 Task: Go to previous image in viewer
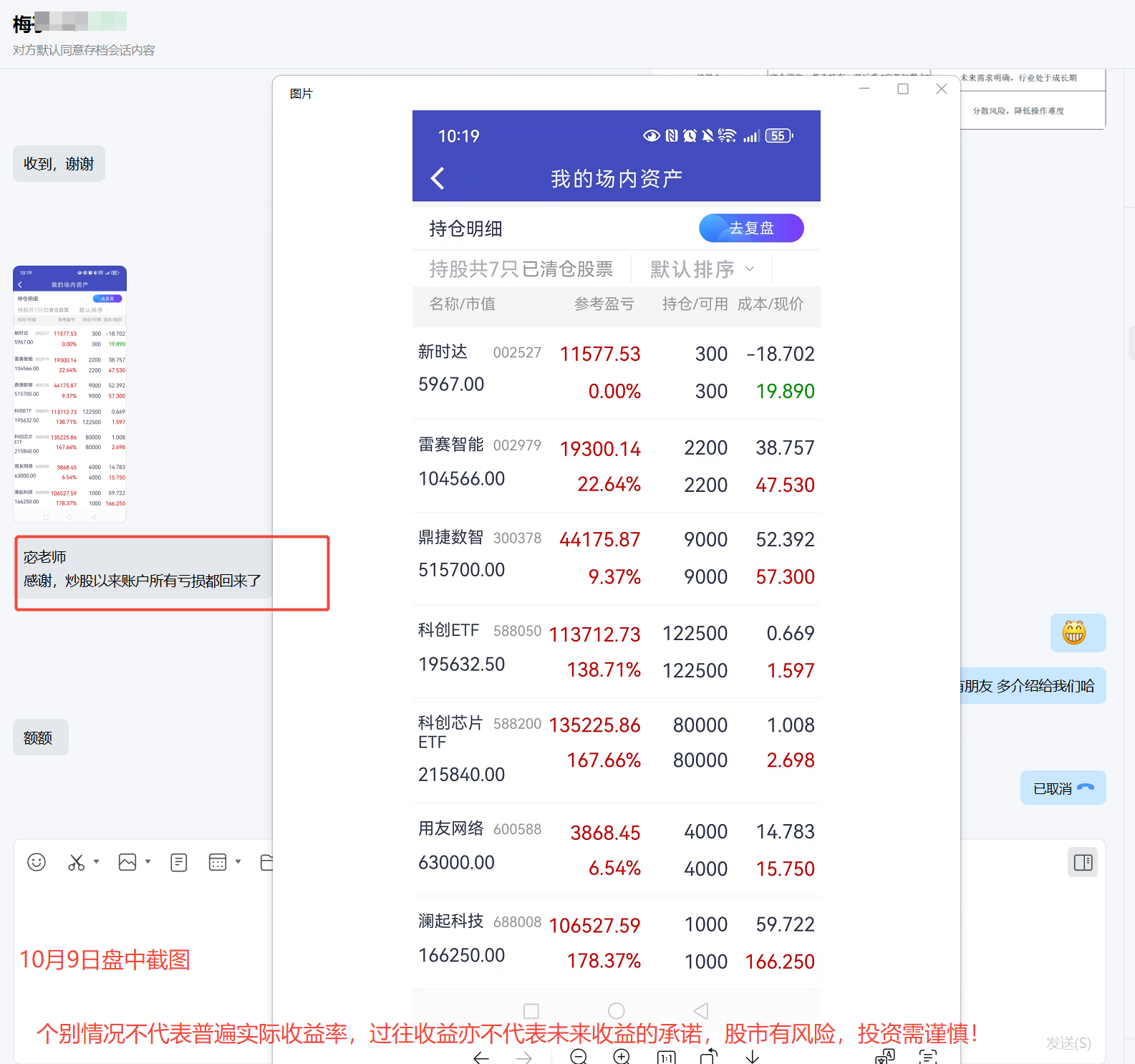(481, 1057)
